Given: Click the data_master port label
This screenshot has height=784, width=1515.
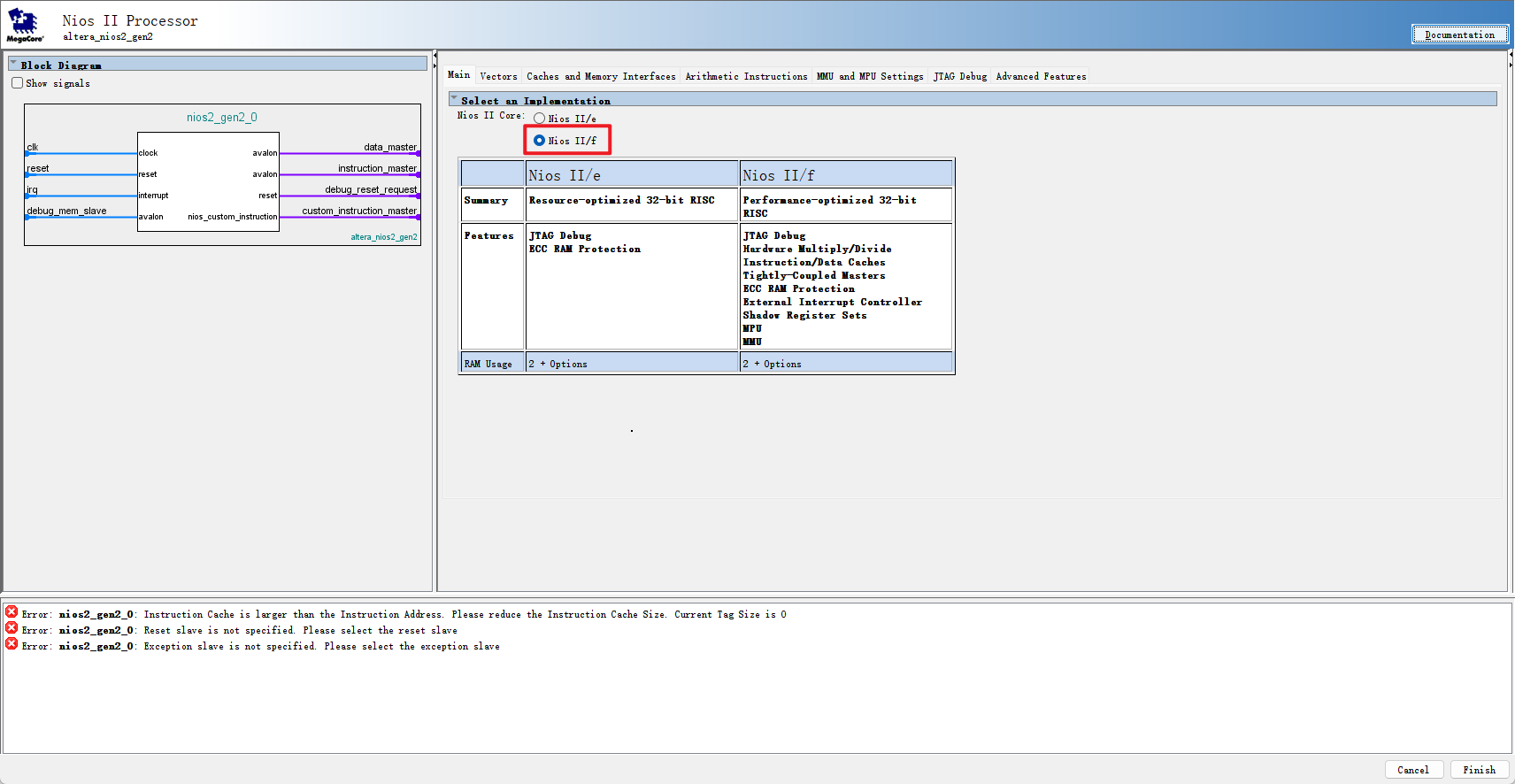Looking at the screenshot, I should click(390, 147).
